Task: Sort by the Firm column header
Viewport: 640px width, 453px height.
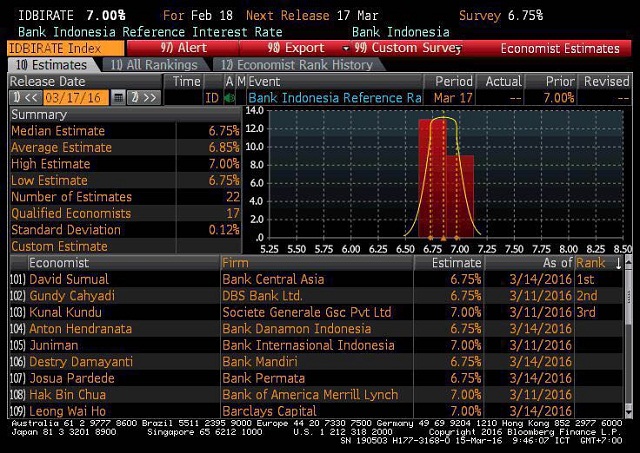Action: click(235, 263)
